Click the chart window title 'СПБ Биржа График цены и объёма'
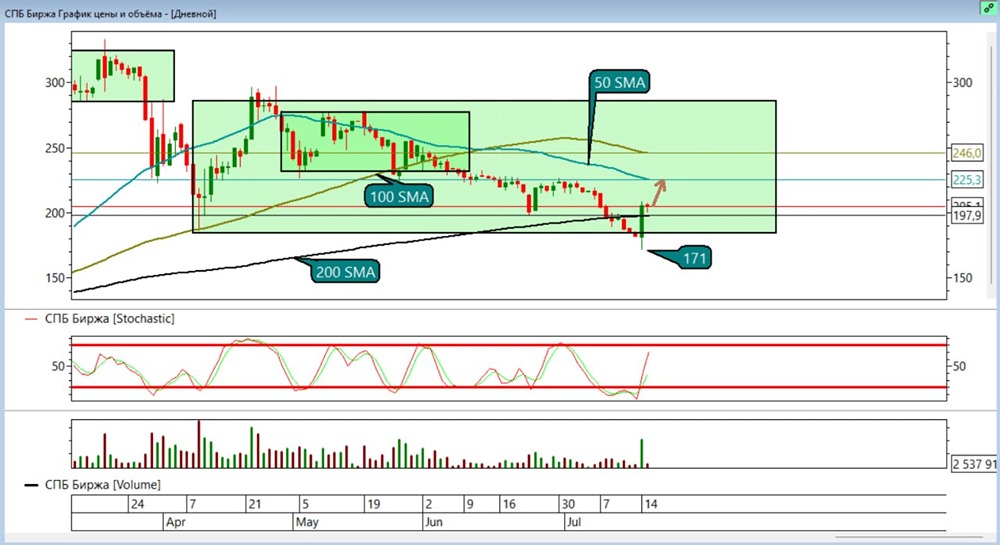Screen dimensions: 1000x545 [85, 13]
